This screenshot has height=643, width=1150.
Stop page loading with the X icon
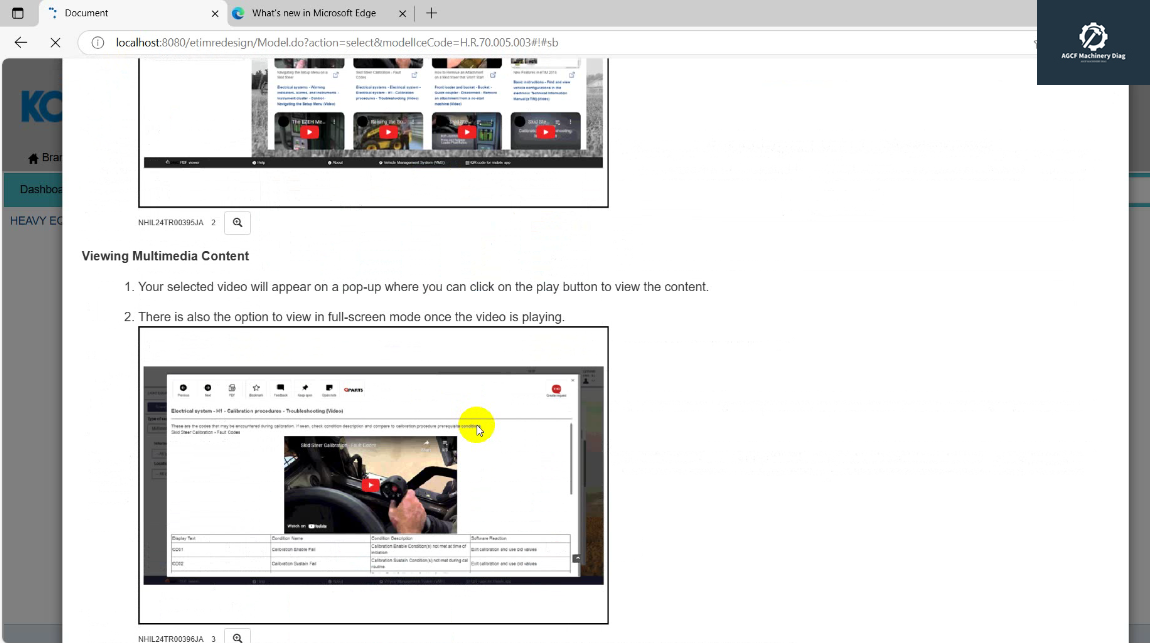tap(55, 43)
